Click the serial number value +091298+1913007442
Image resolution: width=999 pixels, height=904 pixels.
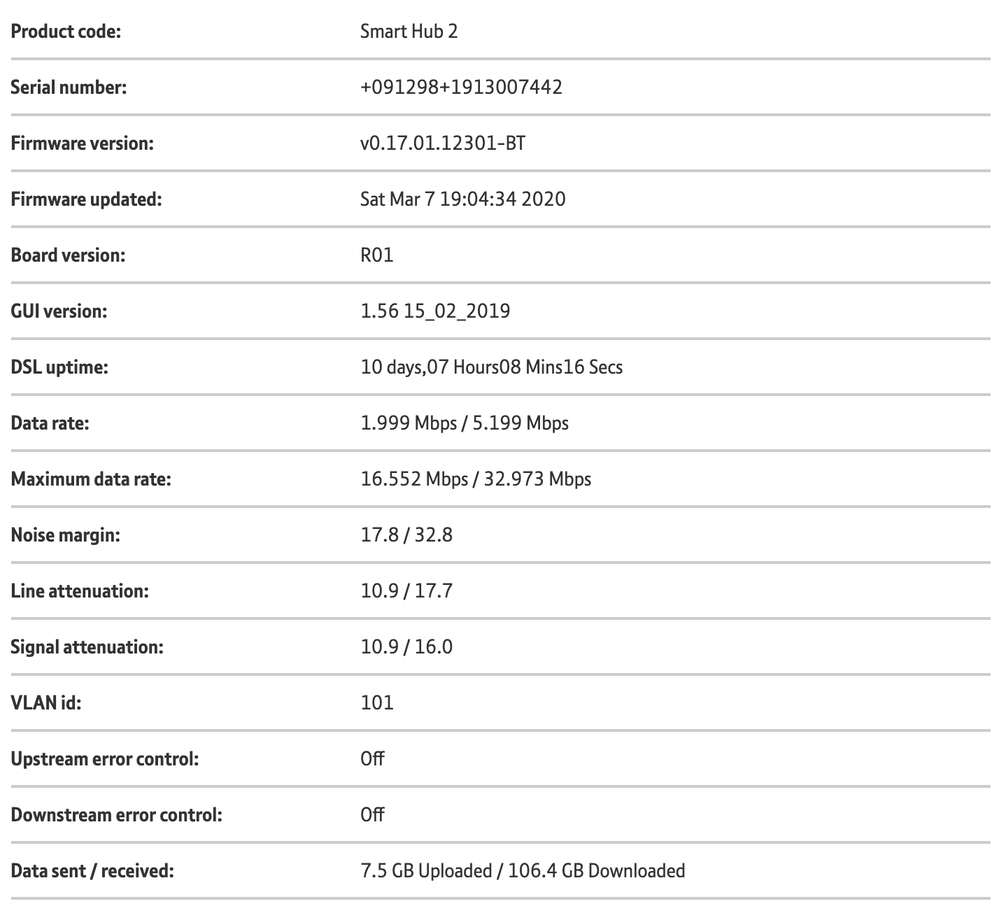click(x=460, y=87)
